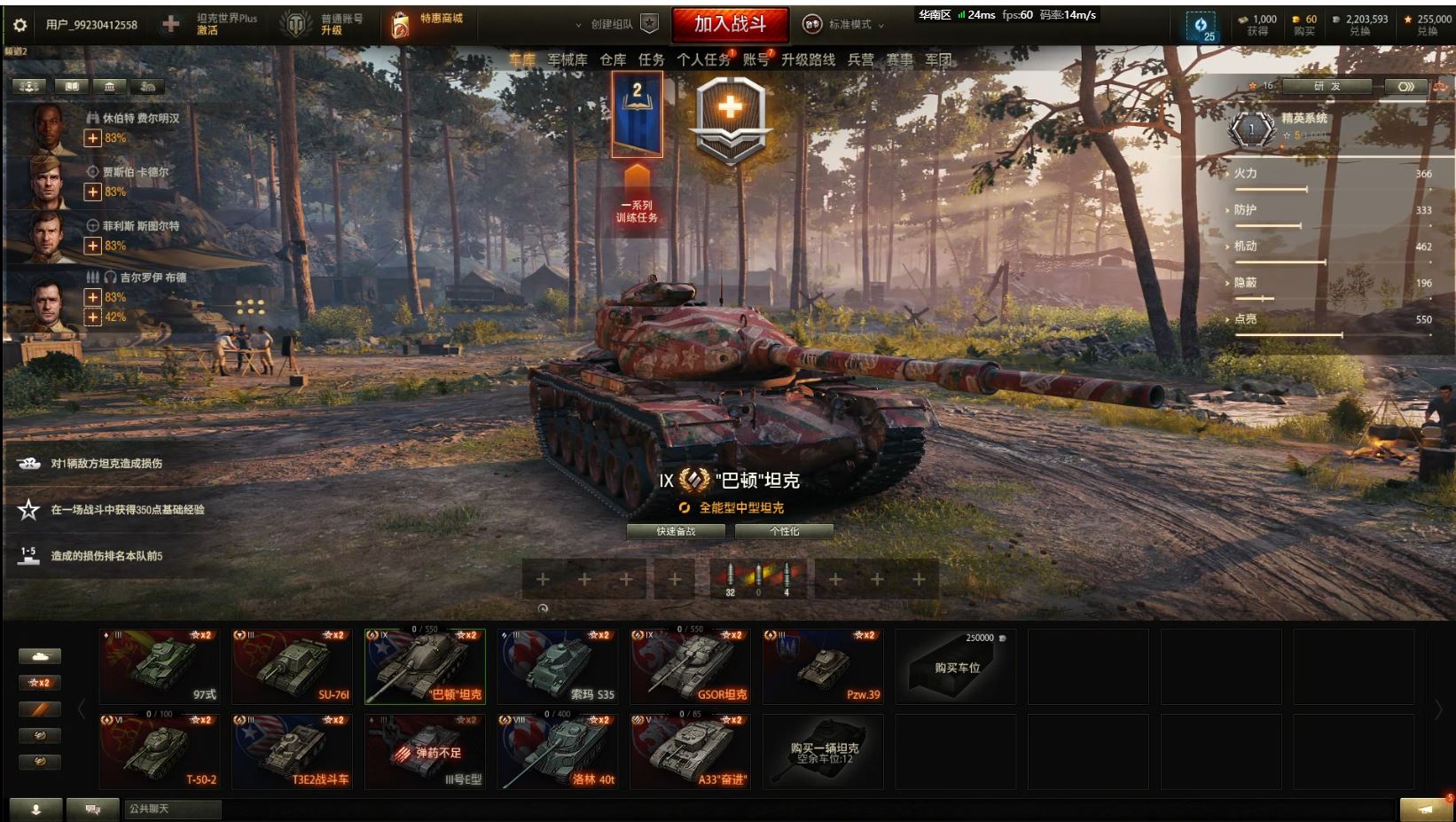Click the ammunition shells loadout slot

(758, 579)
